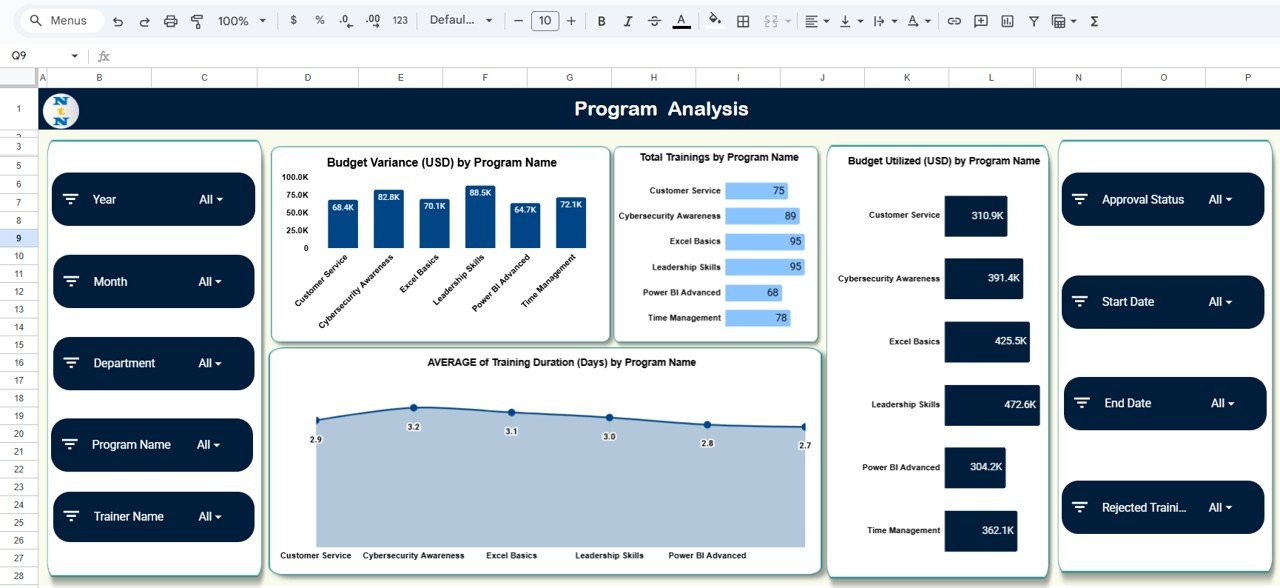Redo the last action
Image resolution: width=1280 pixels, height=588 pixels.
click(x=143, y=20)
